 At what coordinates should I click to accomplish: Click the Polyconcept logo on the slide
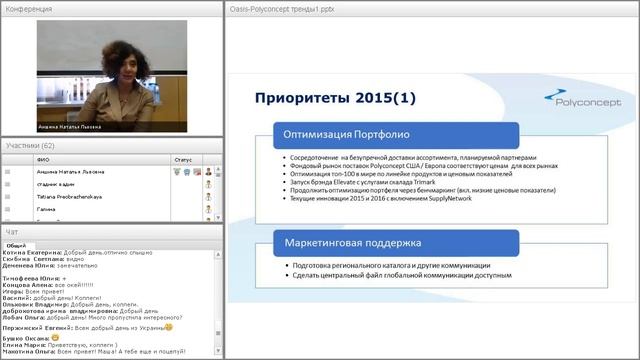coord(583,98)
